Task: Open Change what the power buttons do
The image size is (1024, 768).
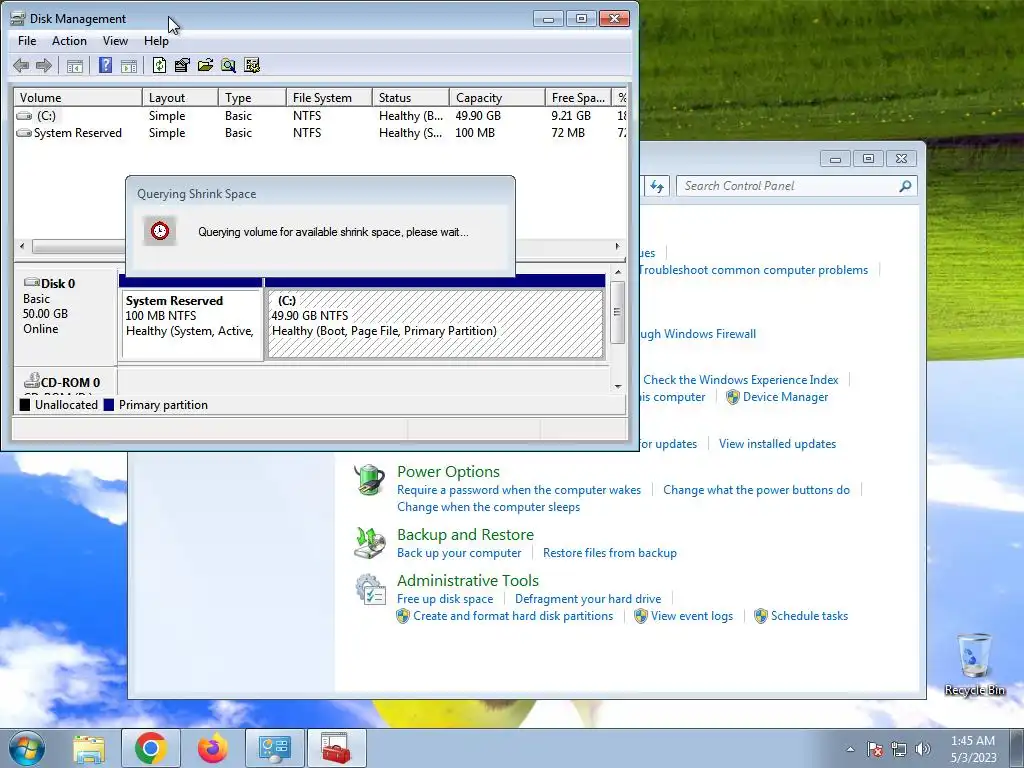Action: point(756,490)
